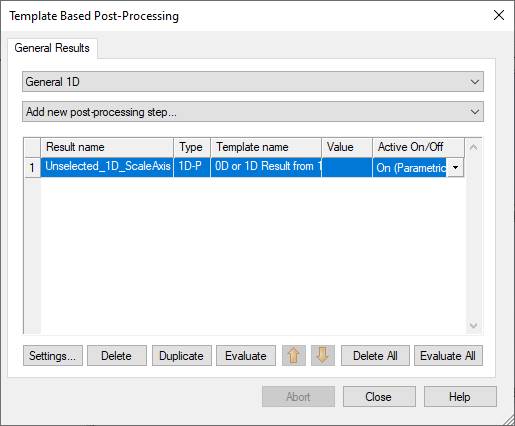Open the On (Parametric) active state dropdown

click(x=455, y=167)
